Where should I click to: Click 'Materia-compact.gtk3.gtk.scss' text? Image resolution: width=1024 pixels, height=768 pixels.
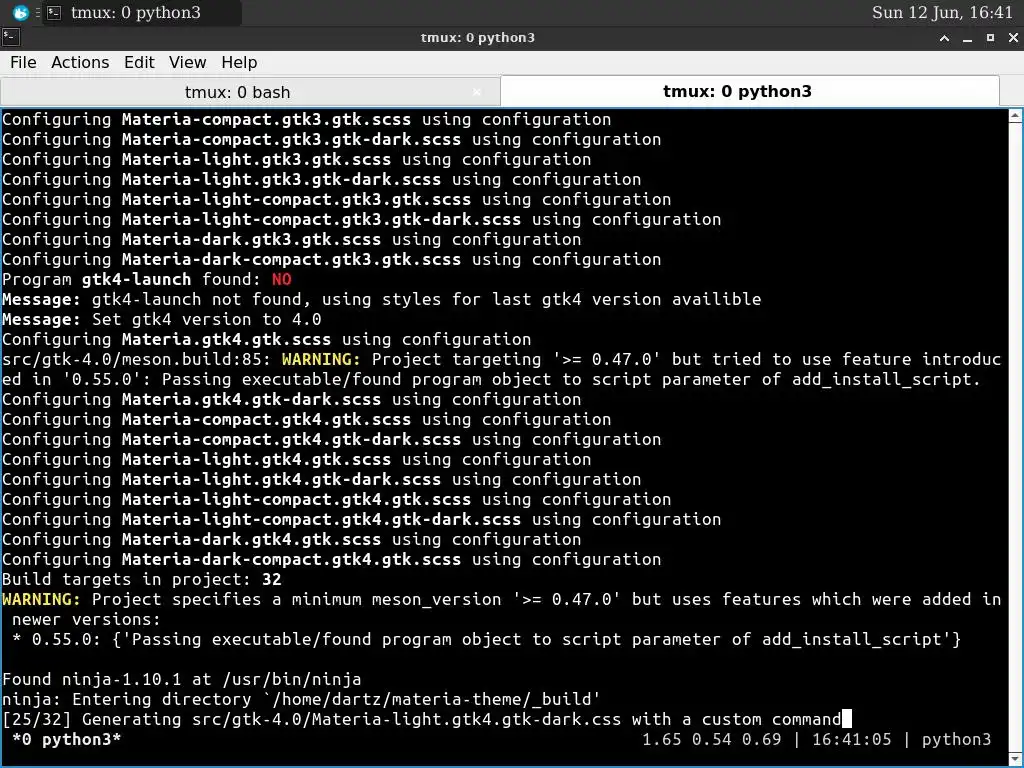[266, 120]
